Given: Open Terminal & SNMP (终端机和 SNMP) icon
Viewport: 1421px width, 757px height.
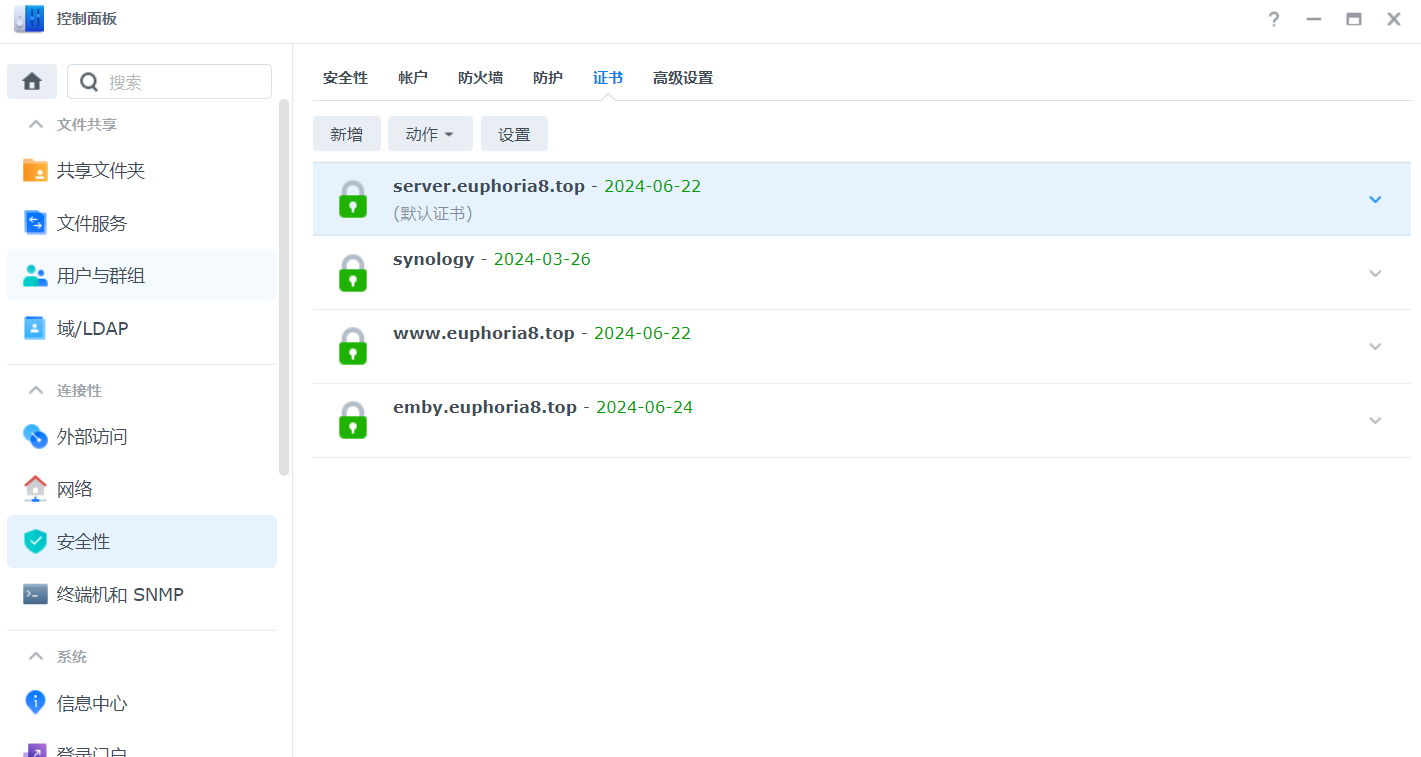Looking at the screenshot, I should coord(35,594).
